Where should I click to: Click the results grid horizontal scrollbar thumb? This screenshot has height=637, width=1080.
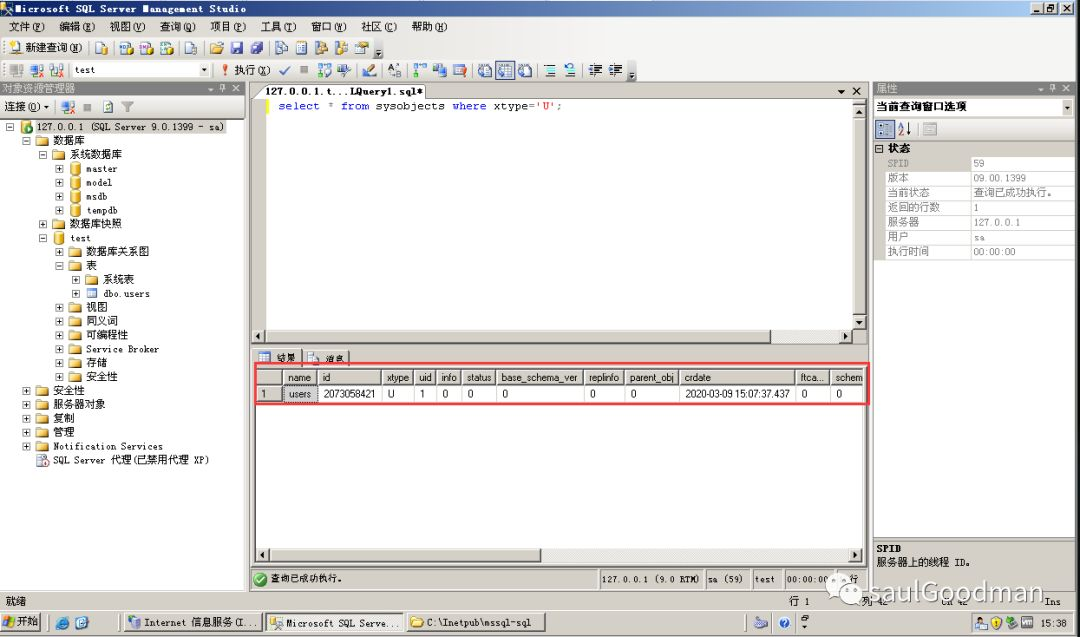pyautogui.click(x=406, y=555)
